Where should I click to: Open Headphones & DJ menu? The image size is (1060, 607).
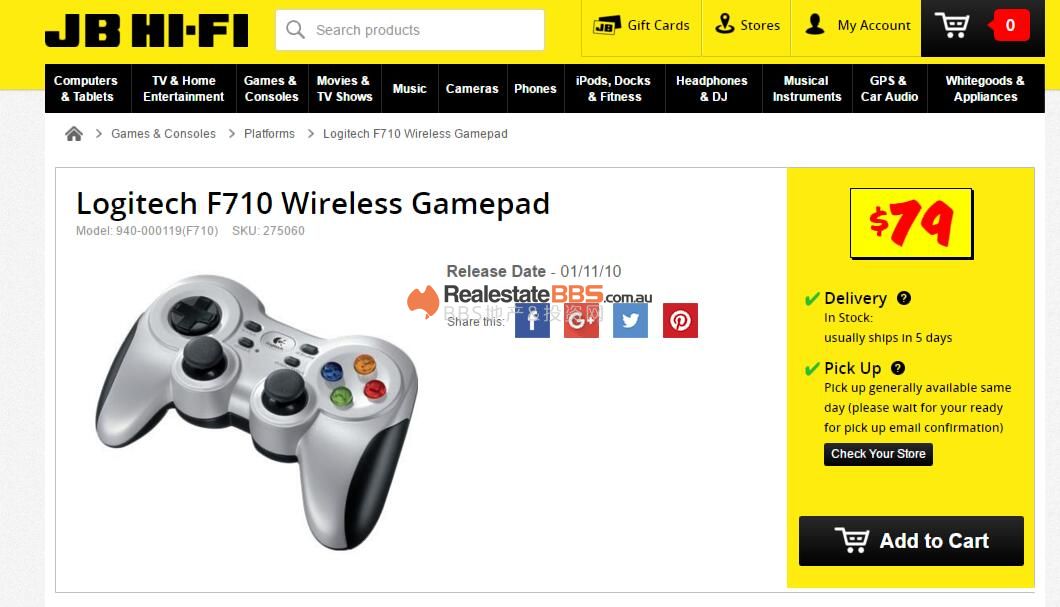click(713, 89)
